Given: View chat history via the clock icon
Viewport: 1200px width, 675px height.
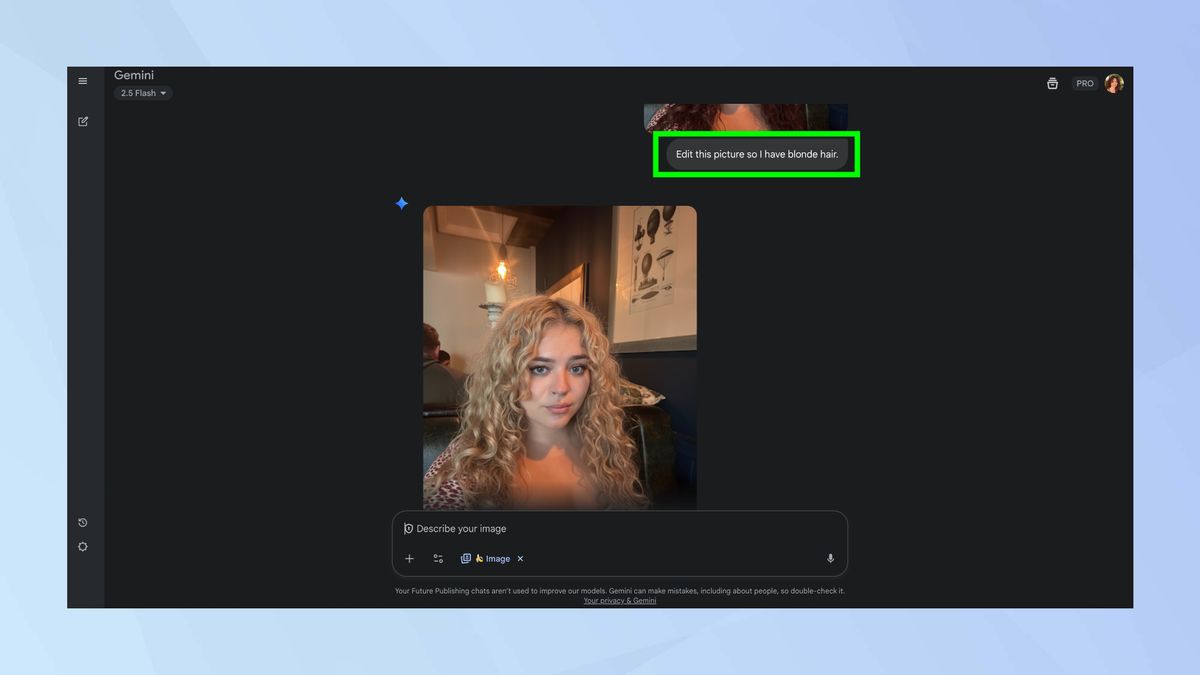Looking at the screenshot, I should pyautogui.click(x=83, y=521).
